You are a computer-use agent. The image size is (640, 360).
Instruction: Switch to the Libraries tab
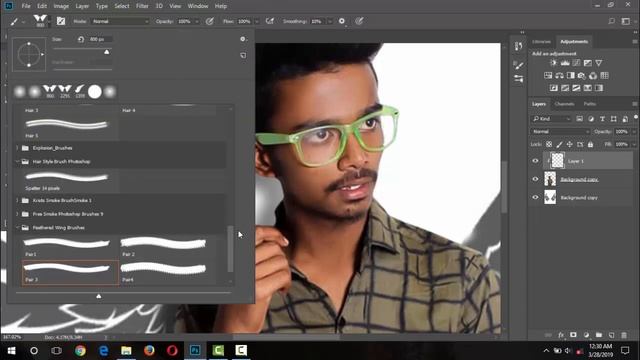pyautogui.click(x=541, y=42)
